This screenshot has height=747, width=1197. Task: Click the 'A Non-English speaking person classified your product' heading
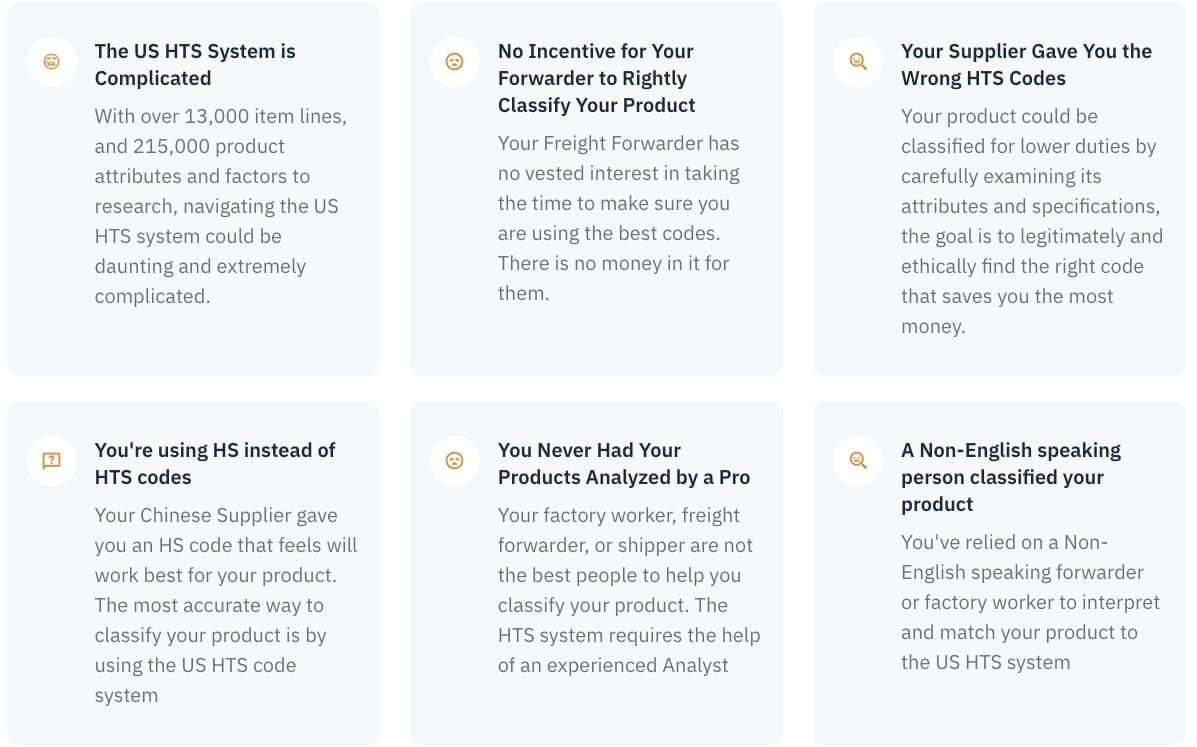pyautogui.click(x=1011, y=477)
